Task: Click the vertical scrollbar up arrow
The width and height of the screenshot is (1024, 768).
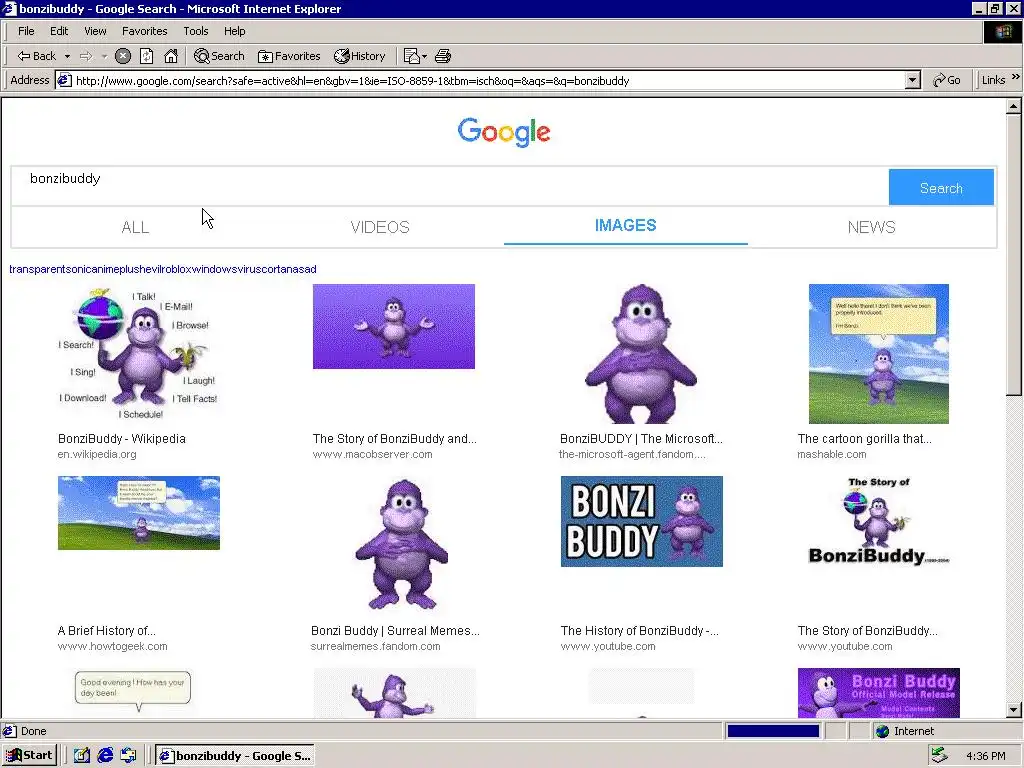Action: pos(1014,106)
